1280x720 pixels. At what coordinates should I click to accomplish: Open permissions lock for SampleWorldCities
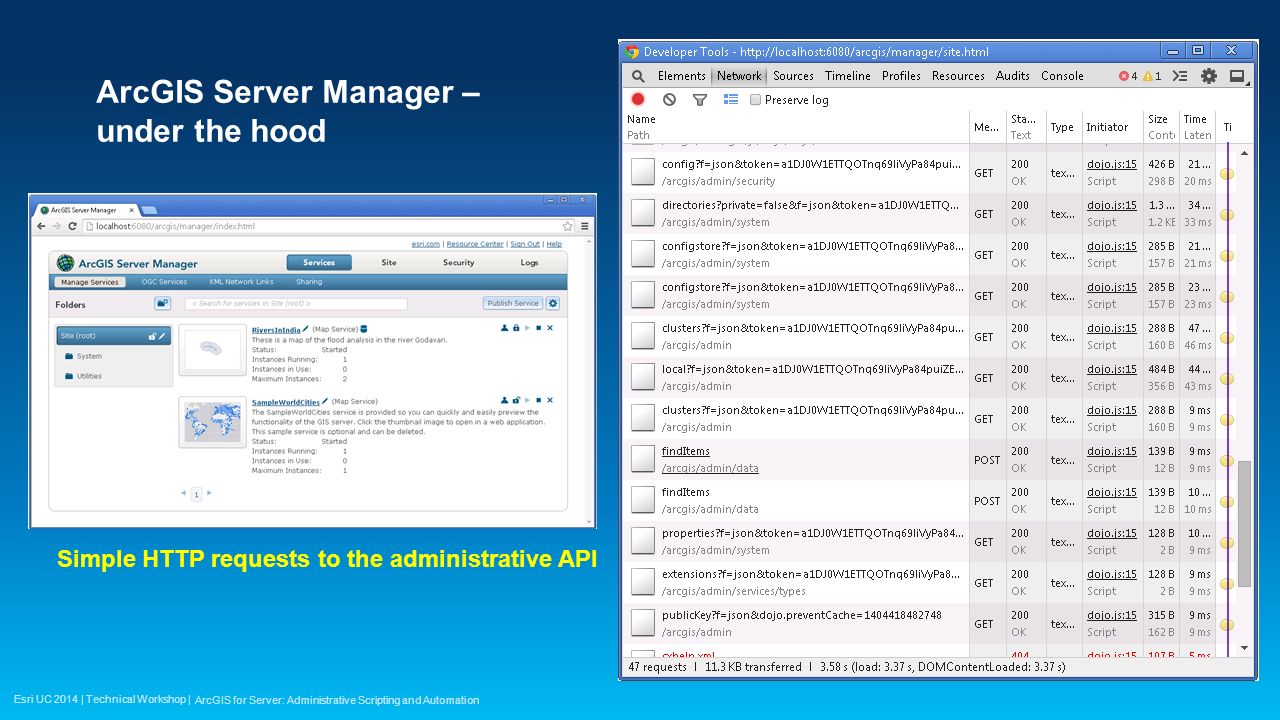(x=516, y=400)
